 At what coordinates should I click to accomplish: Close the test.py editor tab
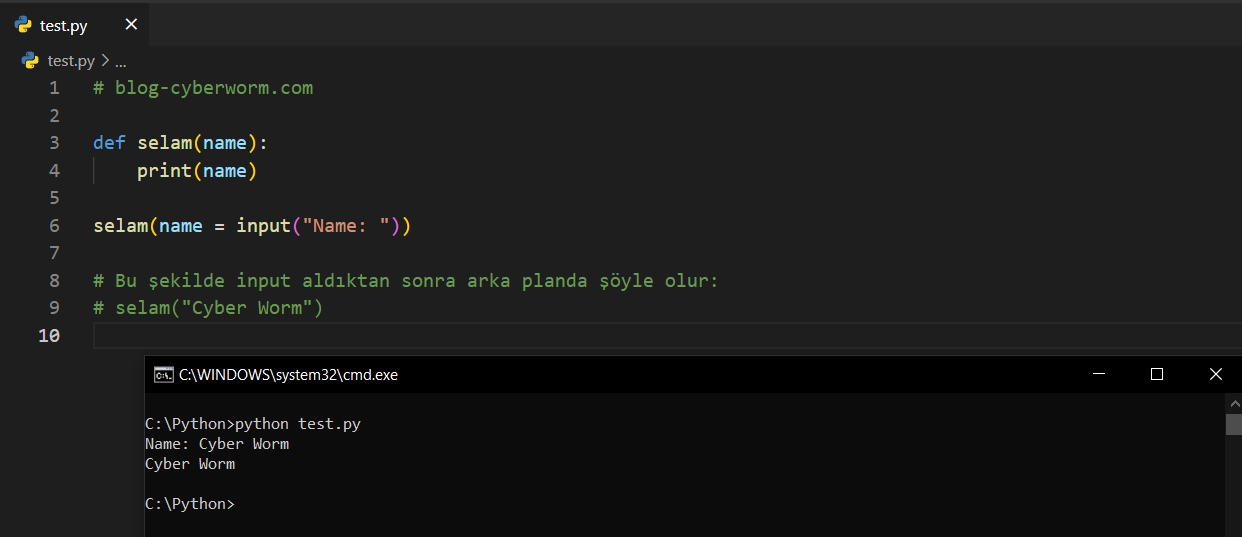pos(131,25)
